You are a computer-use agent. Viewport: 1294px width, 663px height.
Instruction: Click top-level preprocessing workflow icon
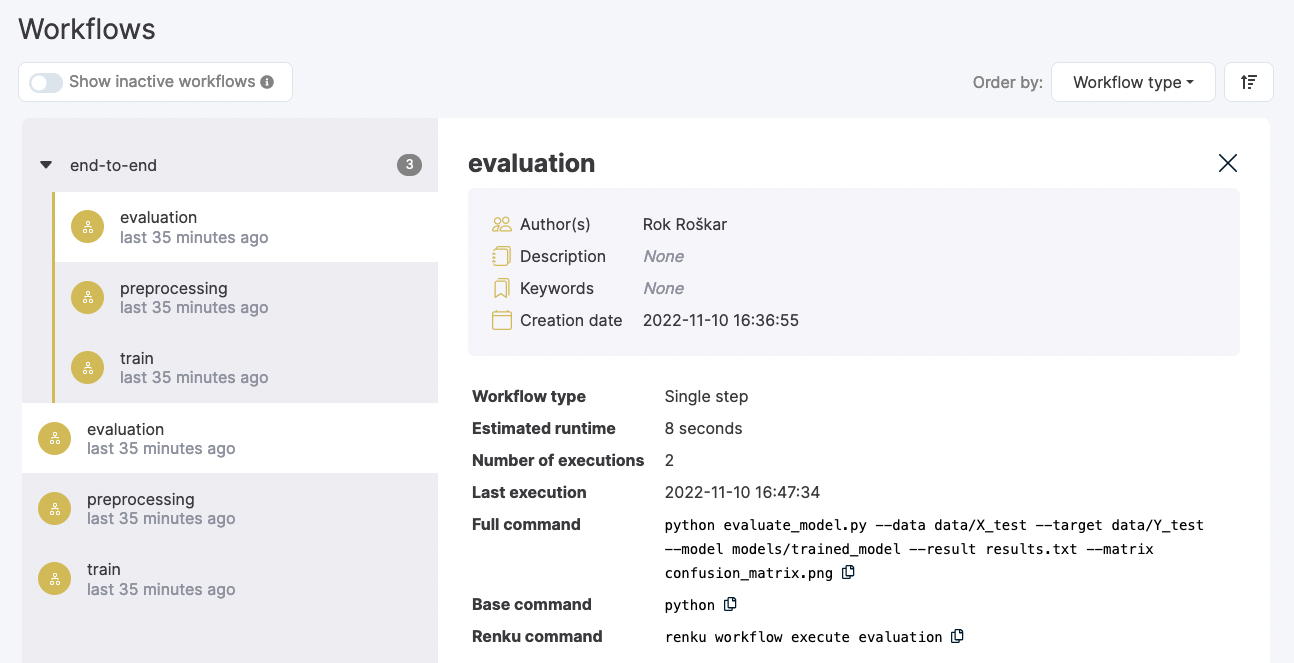pos(54,509)
